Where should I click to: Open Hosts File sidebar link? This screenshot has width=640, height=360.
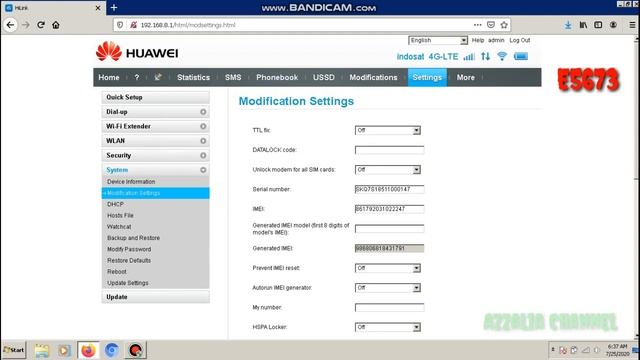pyautogui.click(x=120, y=215)
